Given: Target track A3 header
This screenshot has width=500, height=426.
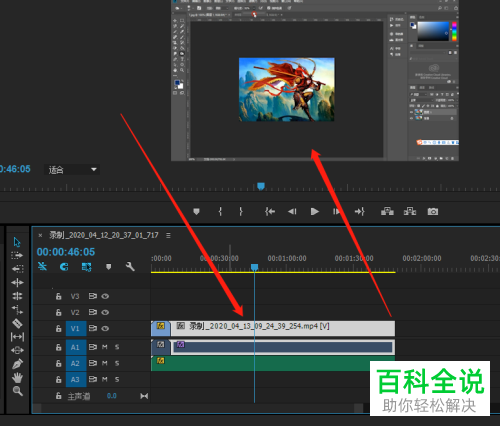Looking at the screenshot, I should tap(76, 379).
